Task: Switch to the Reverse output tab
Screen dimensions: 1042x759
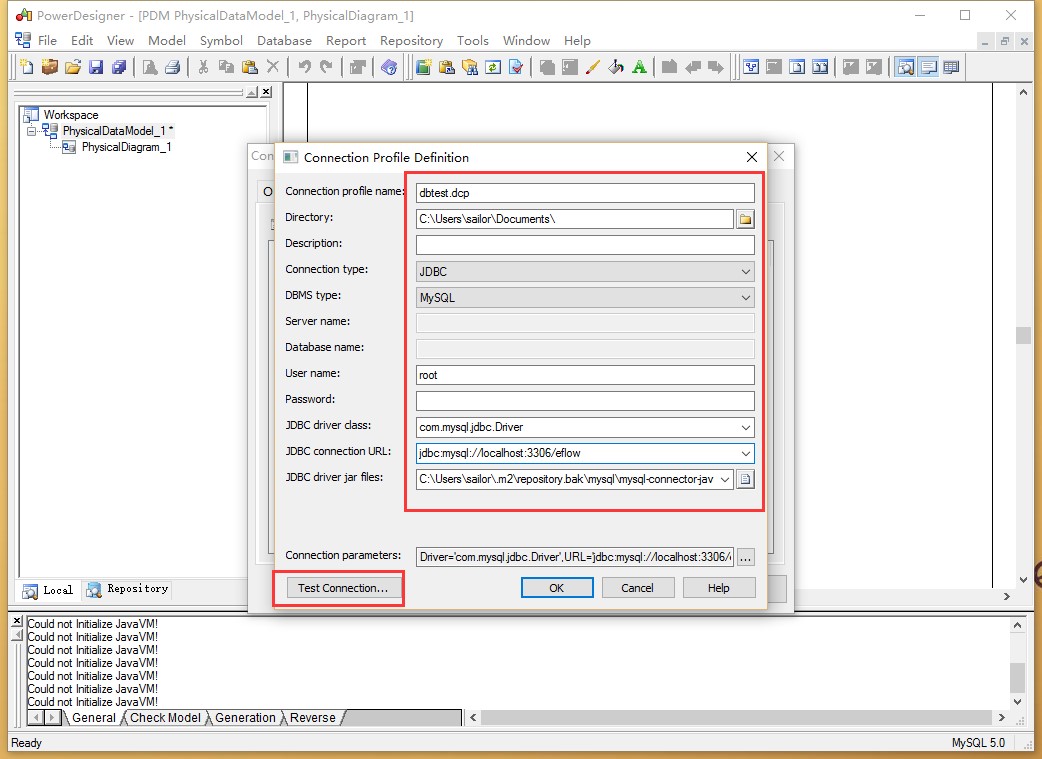Action: pyautogui.click(x=312, y=718)
